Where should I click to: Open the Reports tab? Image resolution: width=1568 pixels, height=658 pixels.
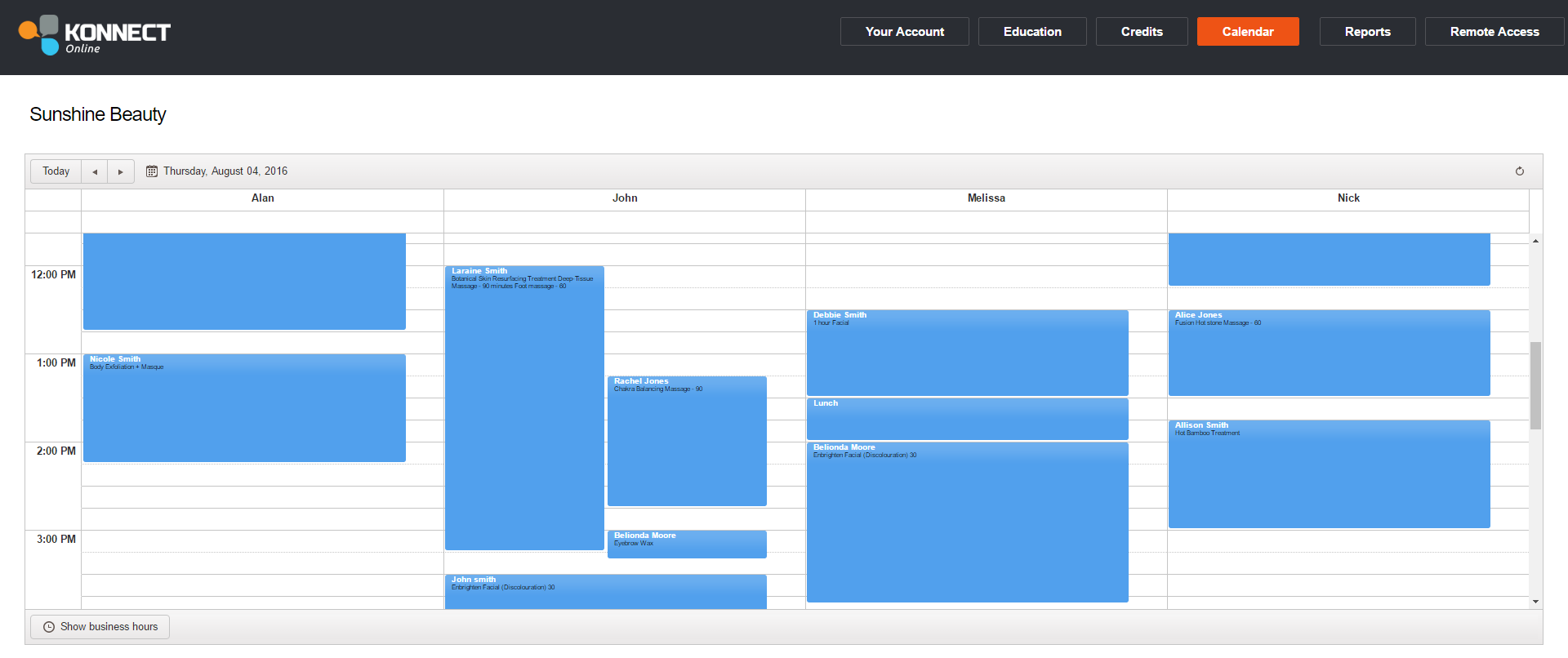[x=1367, y=32]
